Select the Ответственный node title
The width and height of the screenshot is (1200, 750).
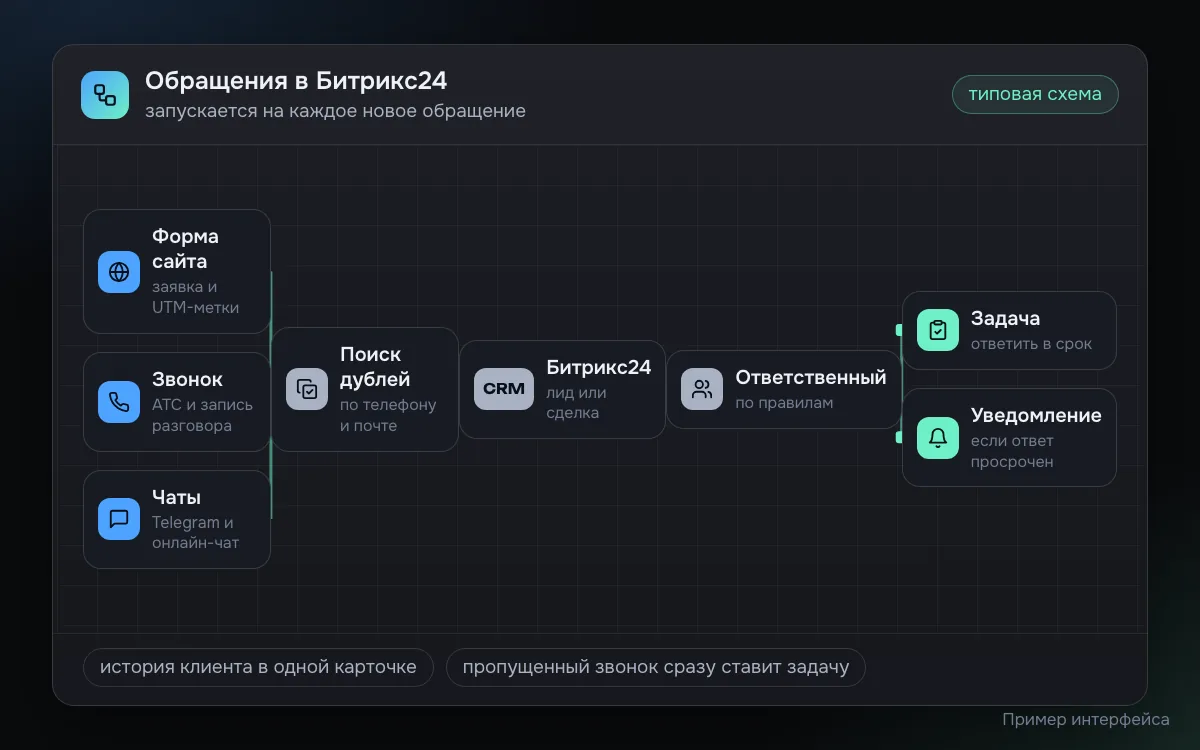pos(811,377)
